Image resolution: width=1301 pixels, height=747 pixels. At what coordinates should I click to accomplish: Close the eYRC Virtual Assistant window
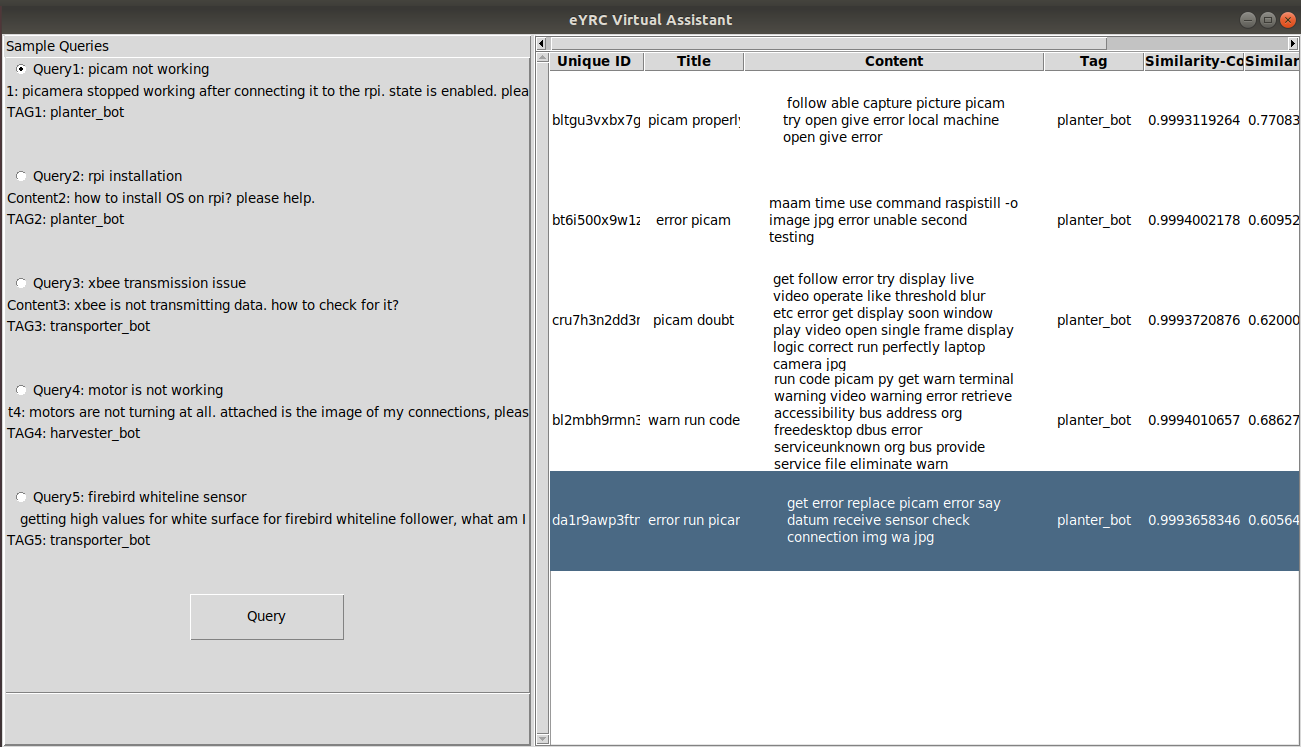coord(1286,19)
